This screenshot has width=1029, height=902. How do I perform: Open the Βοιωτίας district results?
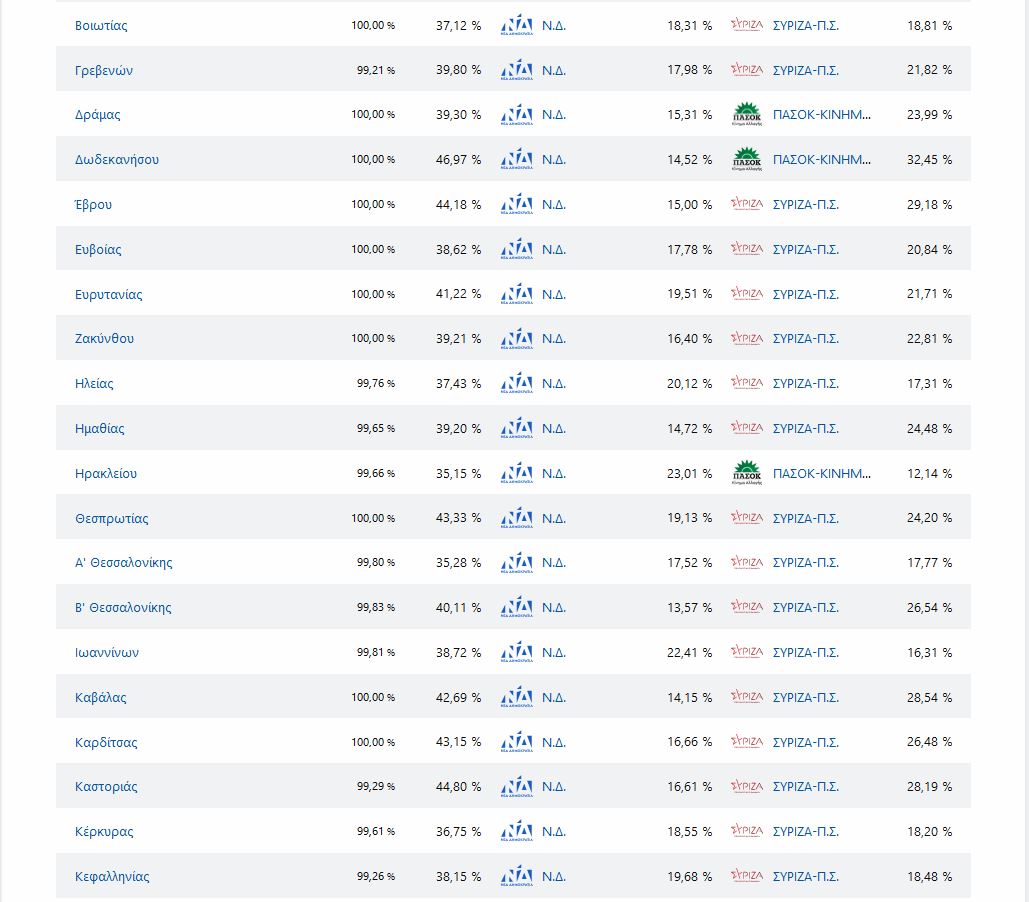[101, 26]
